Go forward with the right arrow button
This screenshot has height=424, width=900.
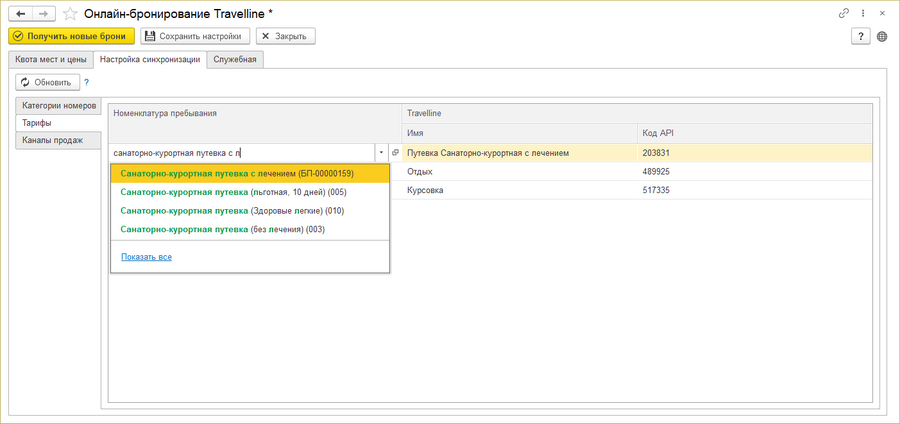click(44, 13)
